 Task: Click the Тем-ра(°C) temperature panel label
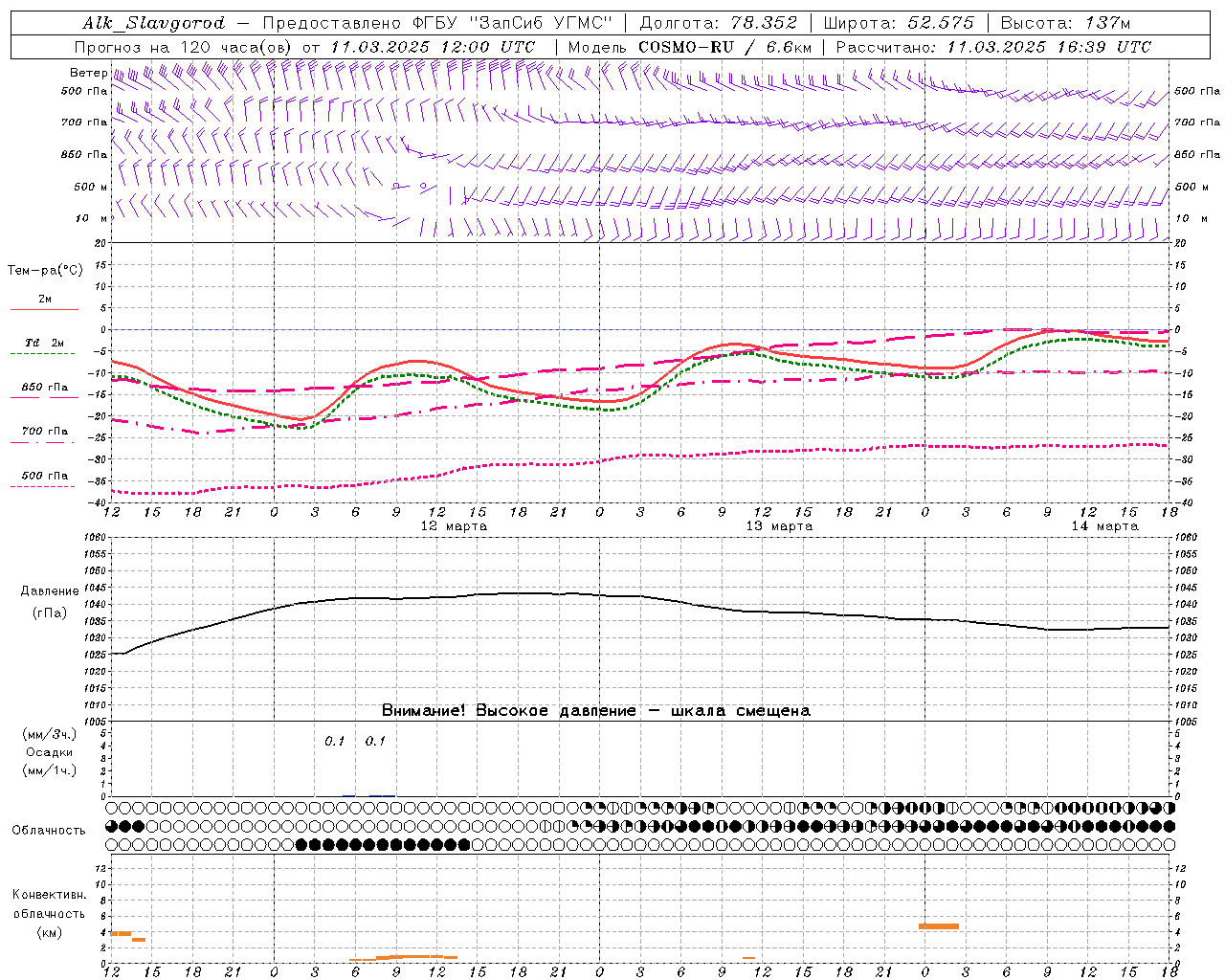pyautogui.click(x=45, y=271)
